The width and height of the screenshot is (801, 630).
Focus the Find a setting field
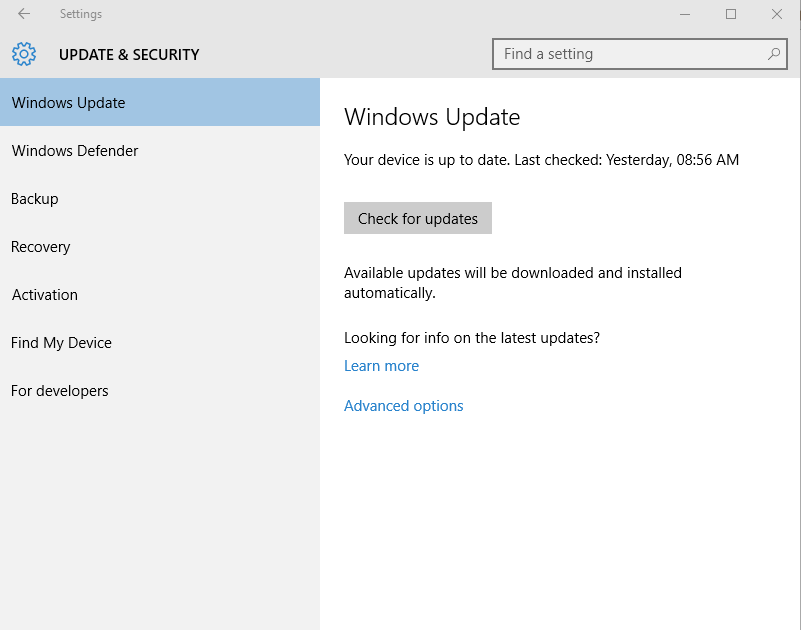tap(640, 54)
